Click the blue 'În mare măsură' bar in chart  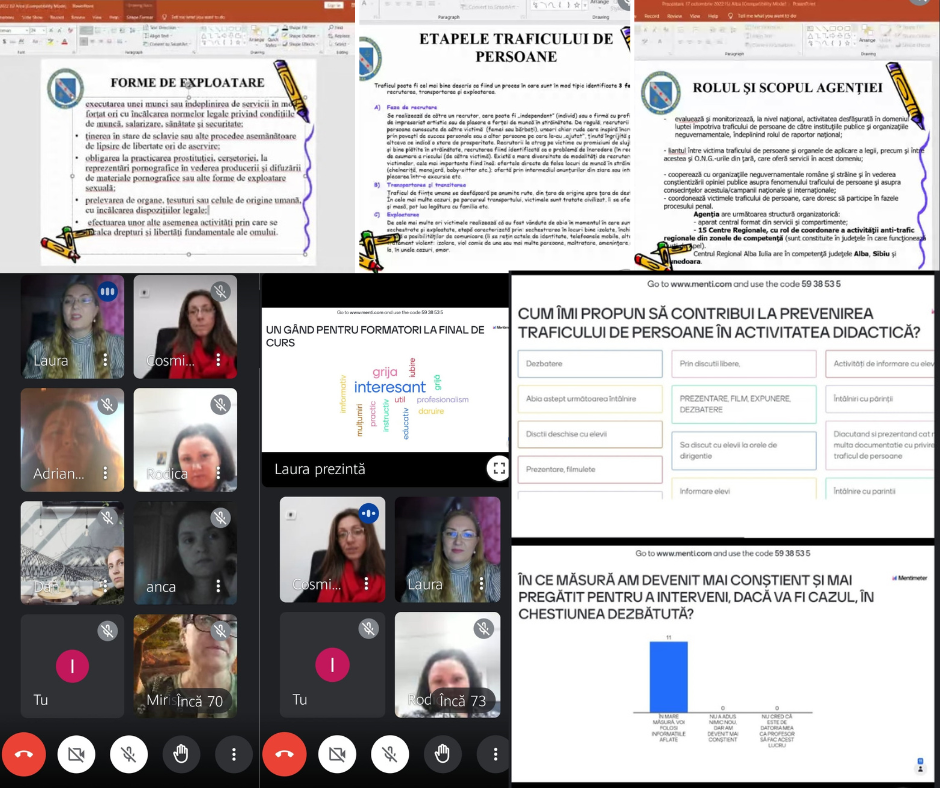click(x=668, y=675)
